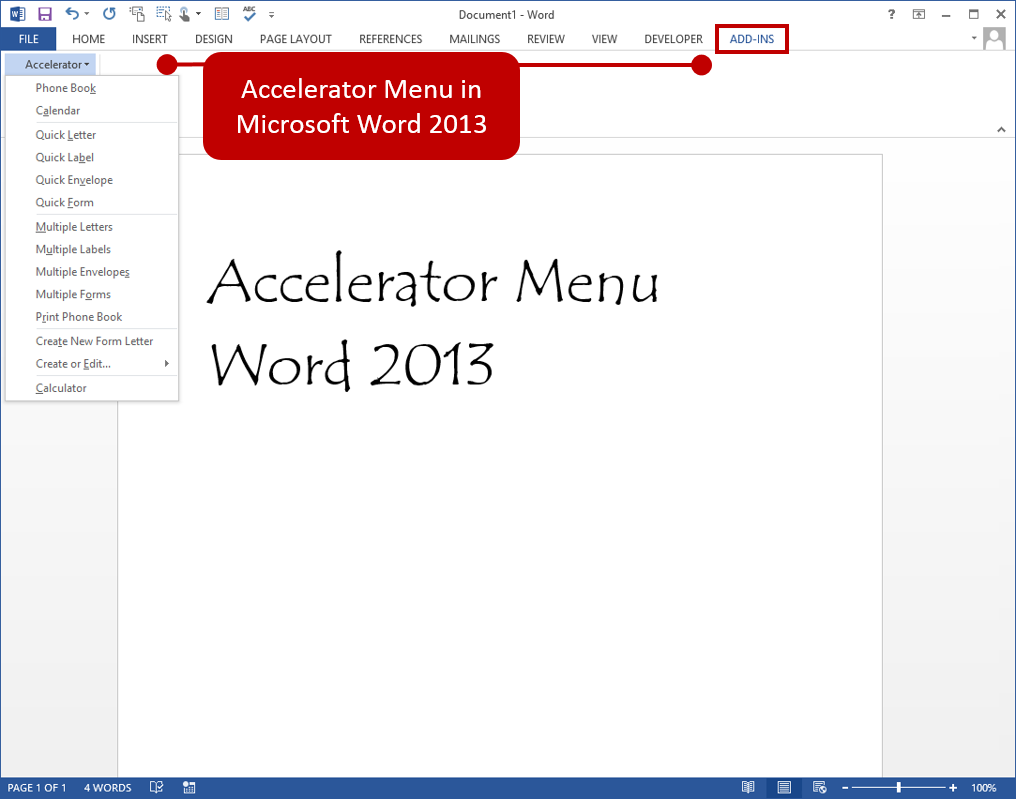The width and height of the screenshot is (1016, 799).
Task: Toggle the Touch/Mouse Mode hand icon
Action: tap(185, 14)
